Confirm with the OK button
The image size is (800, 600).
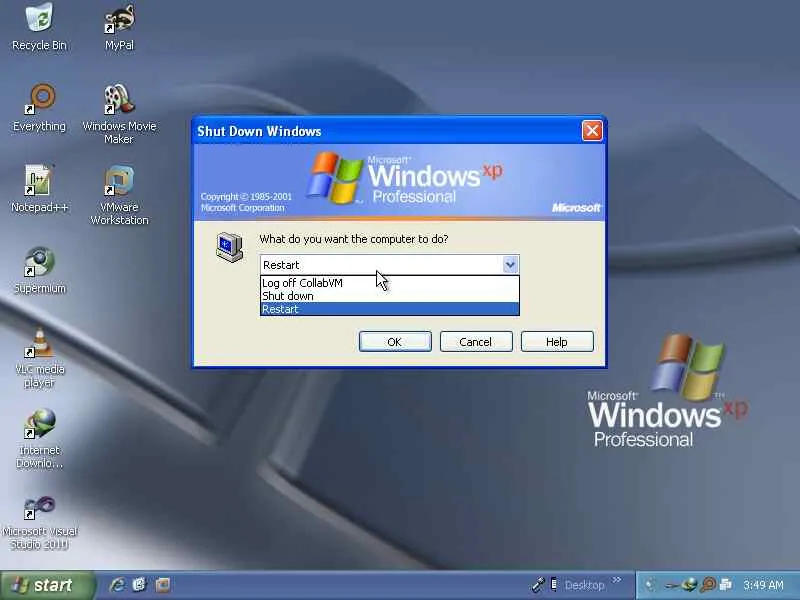(x=395, y=341)
